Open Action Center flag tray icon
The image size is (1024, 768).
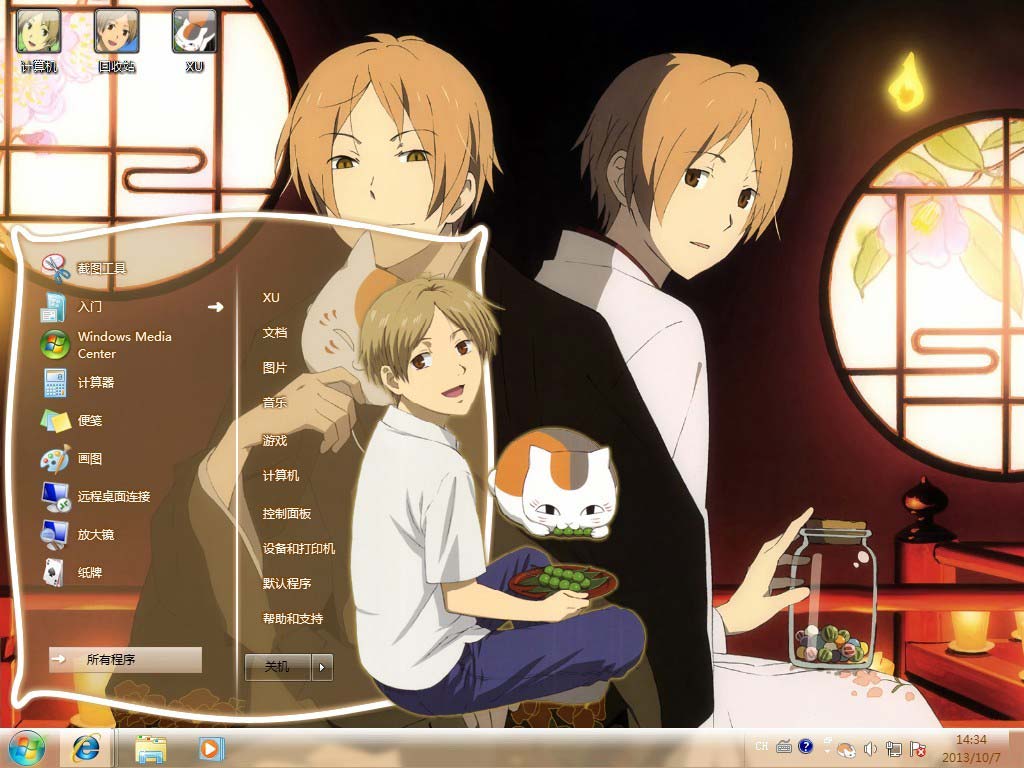(x=916, y=748)
